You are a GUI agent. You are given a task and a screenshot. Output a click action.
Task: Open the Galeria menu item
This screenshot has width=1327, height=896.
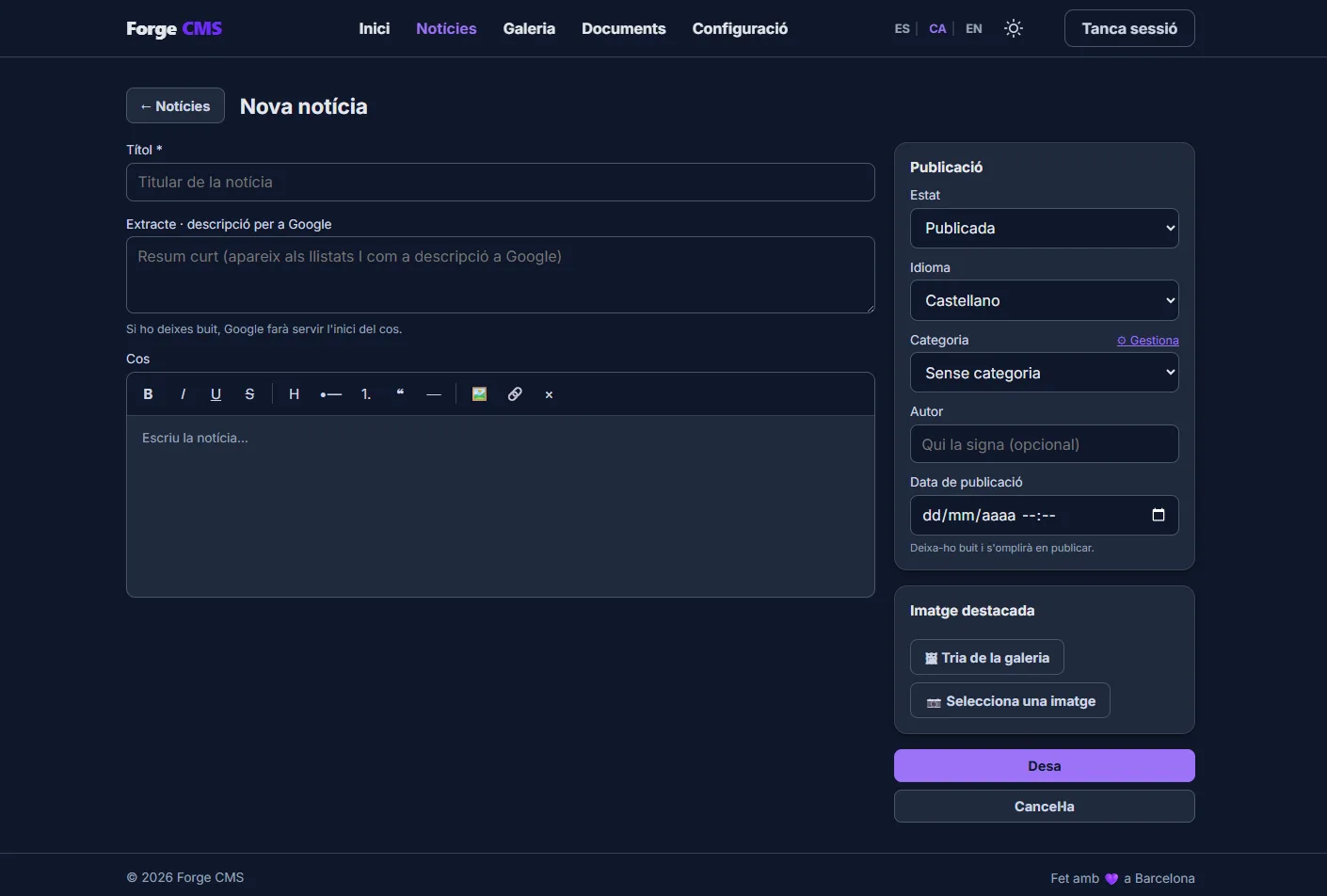529,28
